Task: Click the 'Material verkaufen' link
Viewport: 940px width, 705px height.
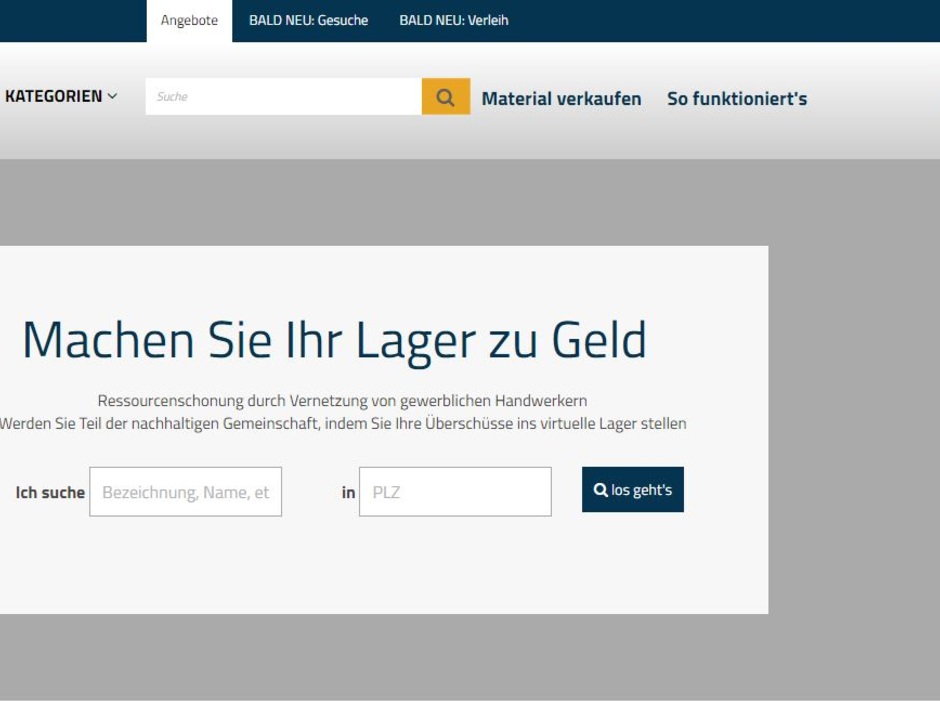Action: (x=561, y=98)
